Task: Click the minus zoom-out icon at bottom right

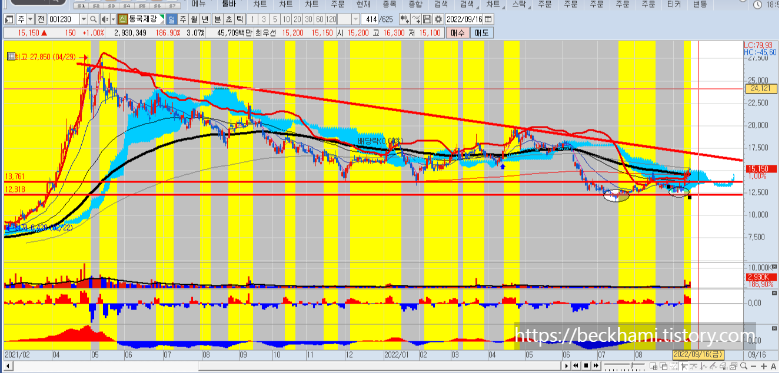Action: 753,366
